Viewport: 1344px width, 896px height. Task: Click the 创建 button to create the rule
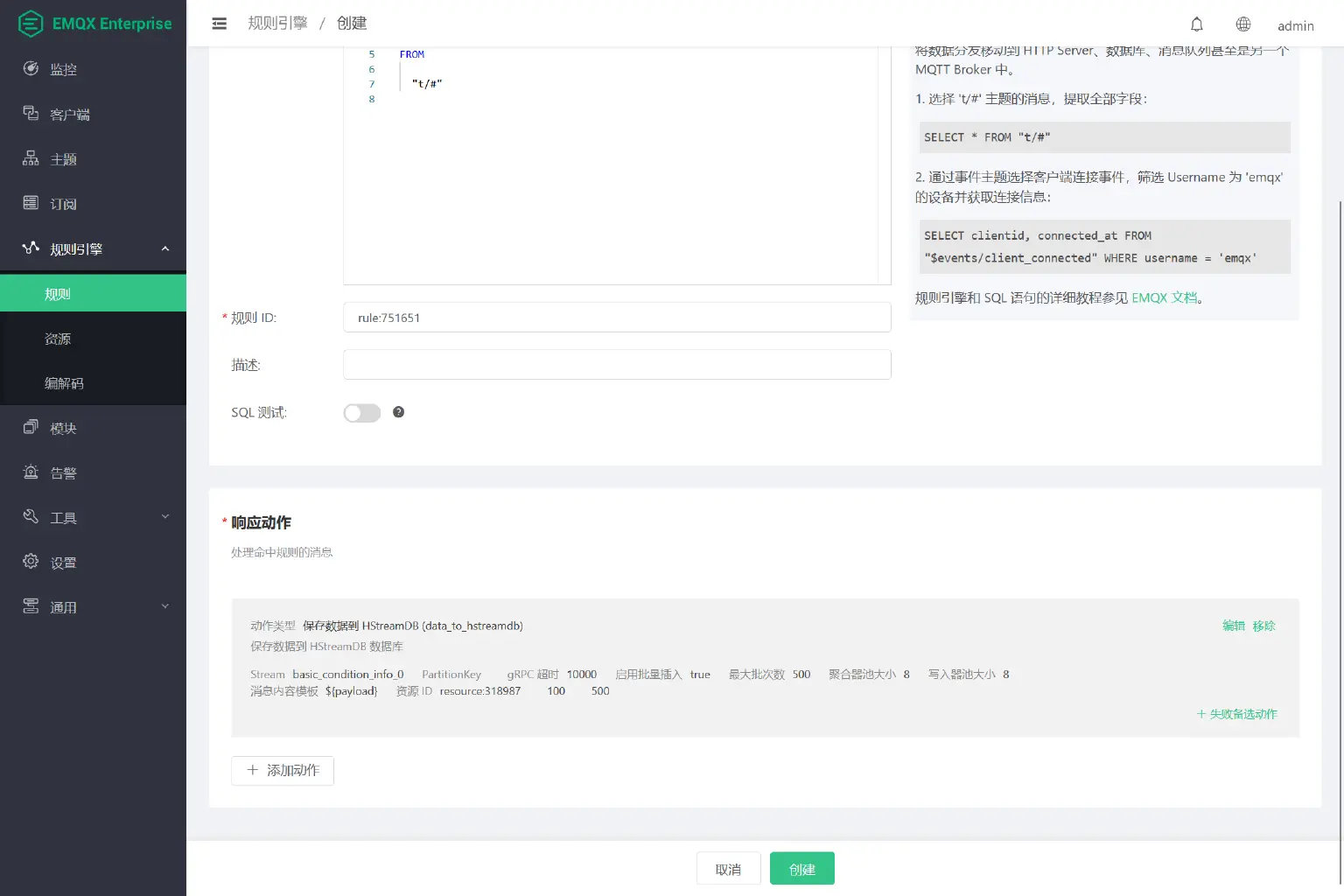tap(801, 868)
